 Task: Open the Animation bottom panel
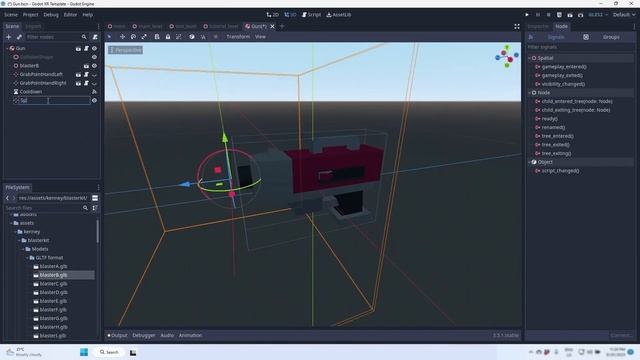190,336
